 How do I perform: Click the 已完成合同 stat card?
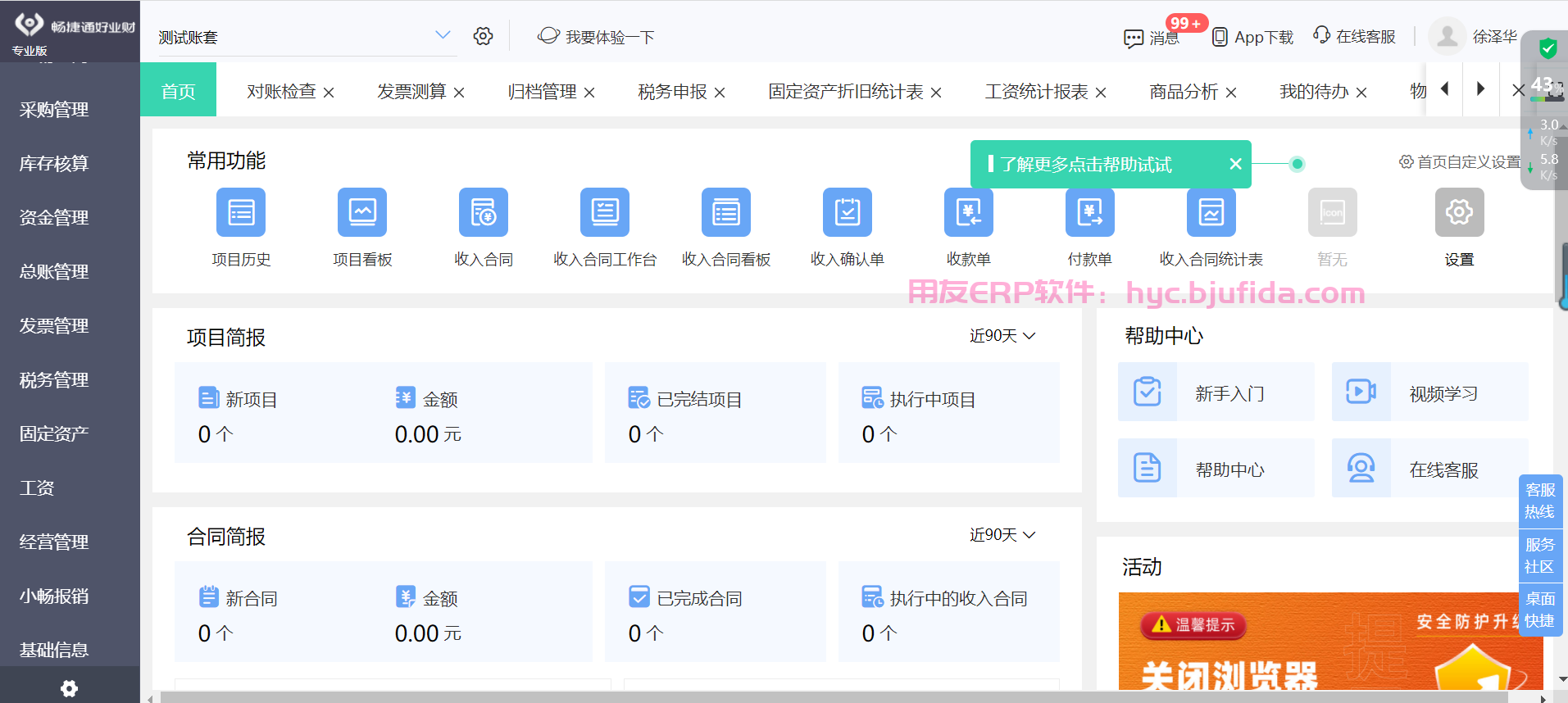click(x=716, y=611)
